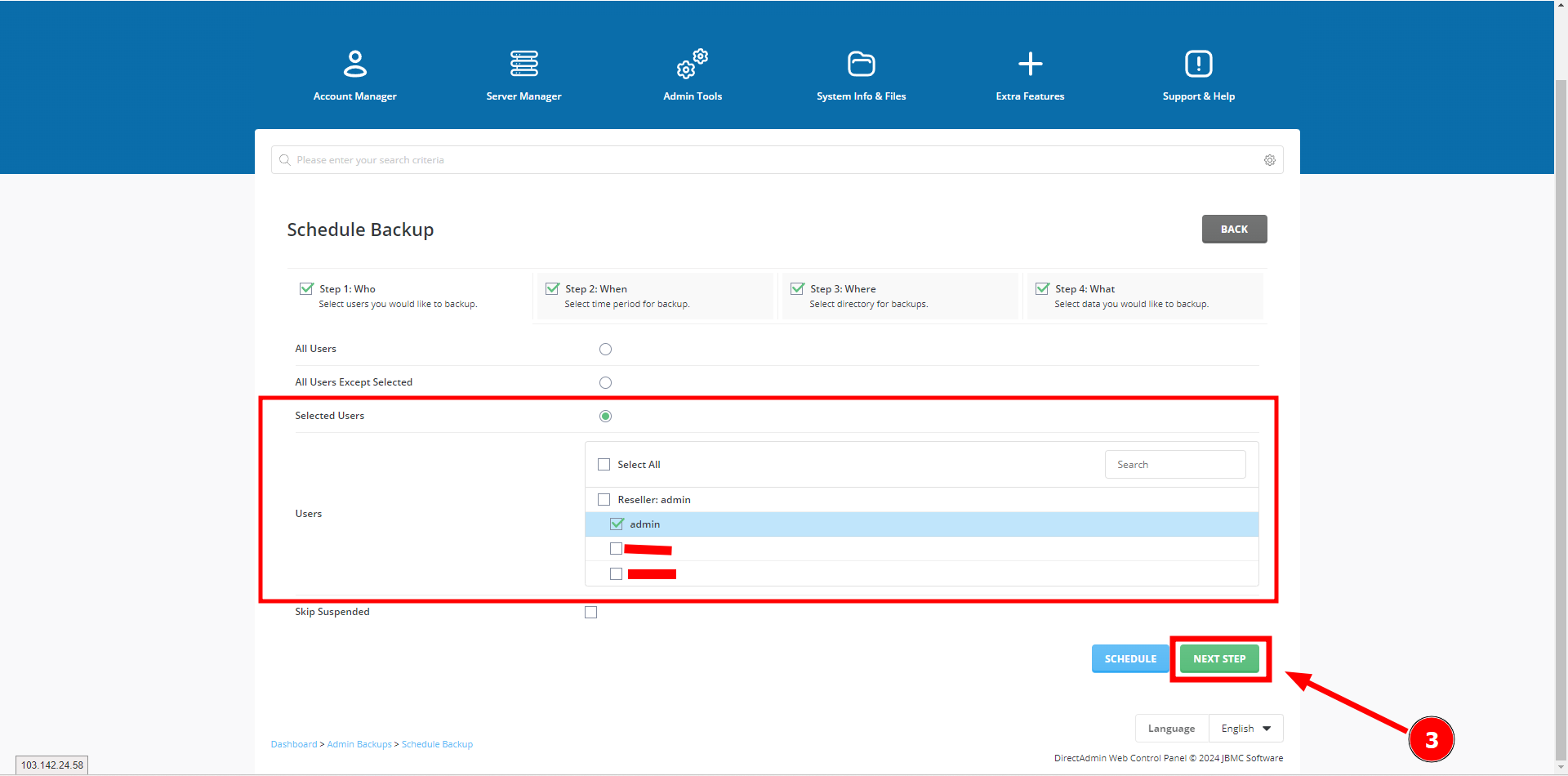Open the Admin Tools gears icon

[x=692, y=64]
